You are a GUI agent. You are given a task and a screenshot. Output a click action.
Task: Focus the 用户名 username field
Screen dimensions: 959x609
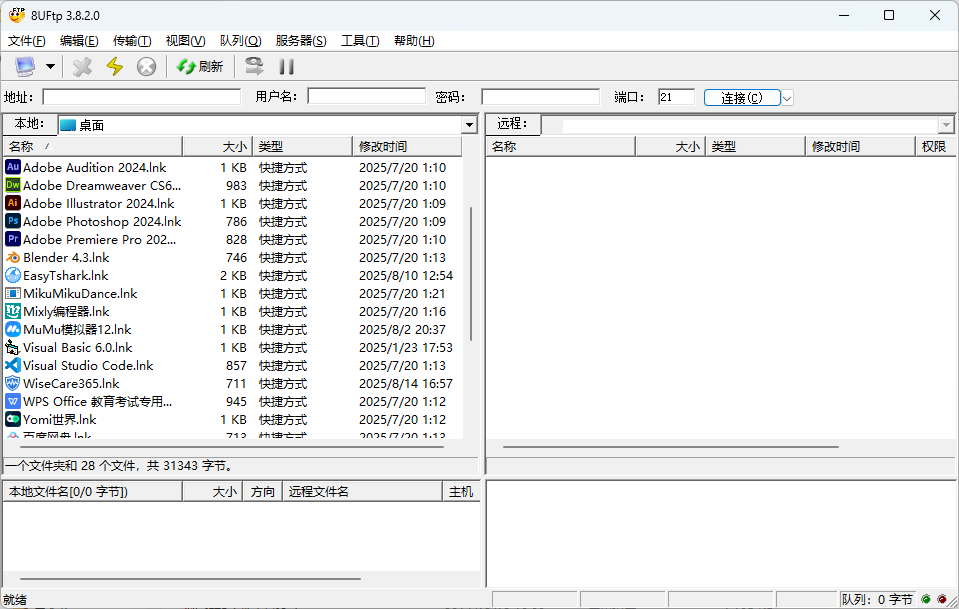366,97
